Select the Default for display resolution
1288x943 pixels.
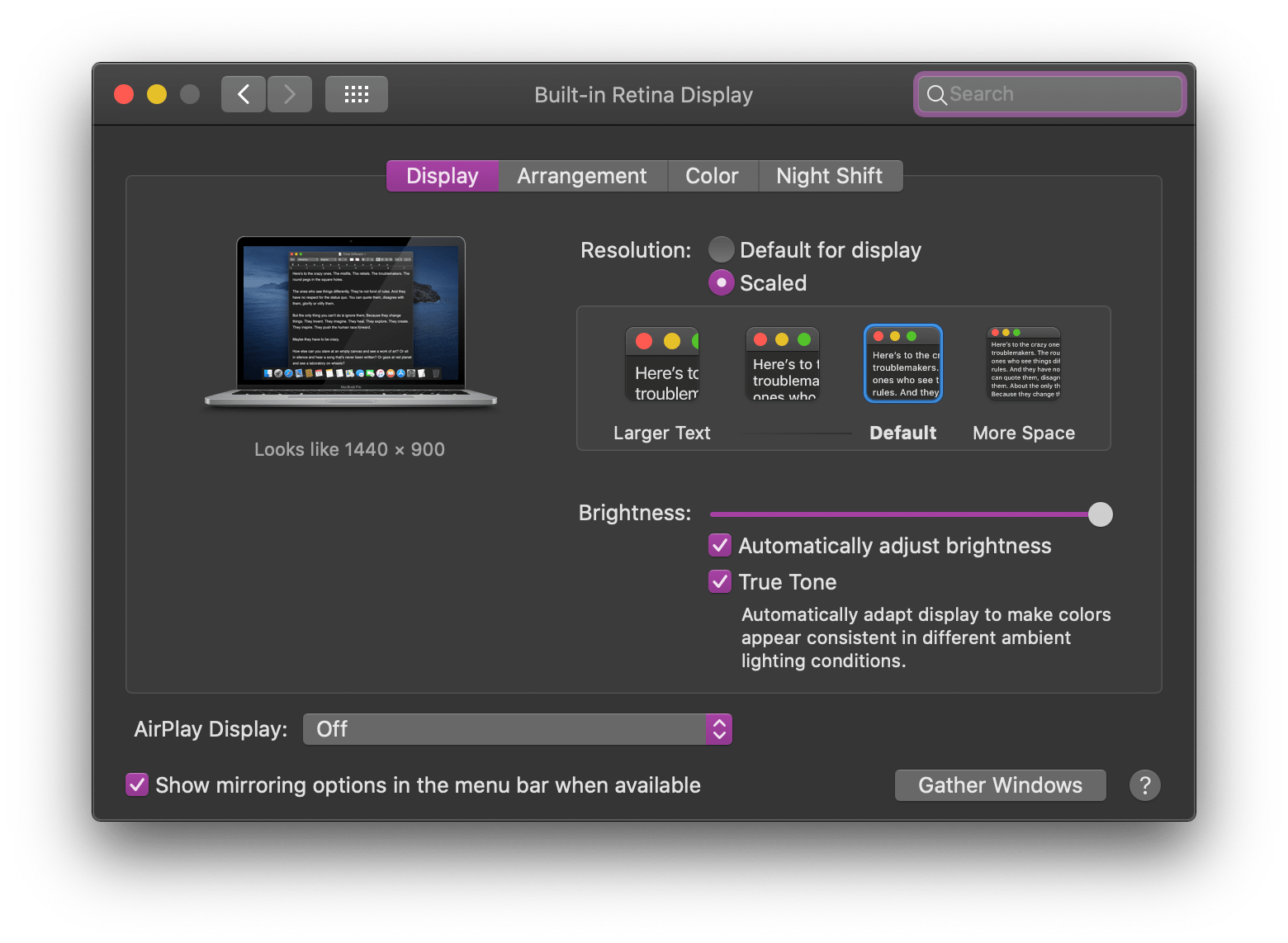pos(721,249)
